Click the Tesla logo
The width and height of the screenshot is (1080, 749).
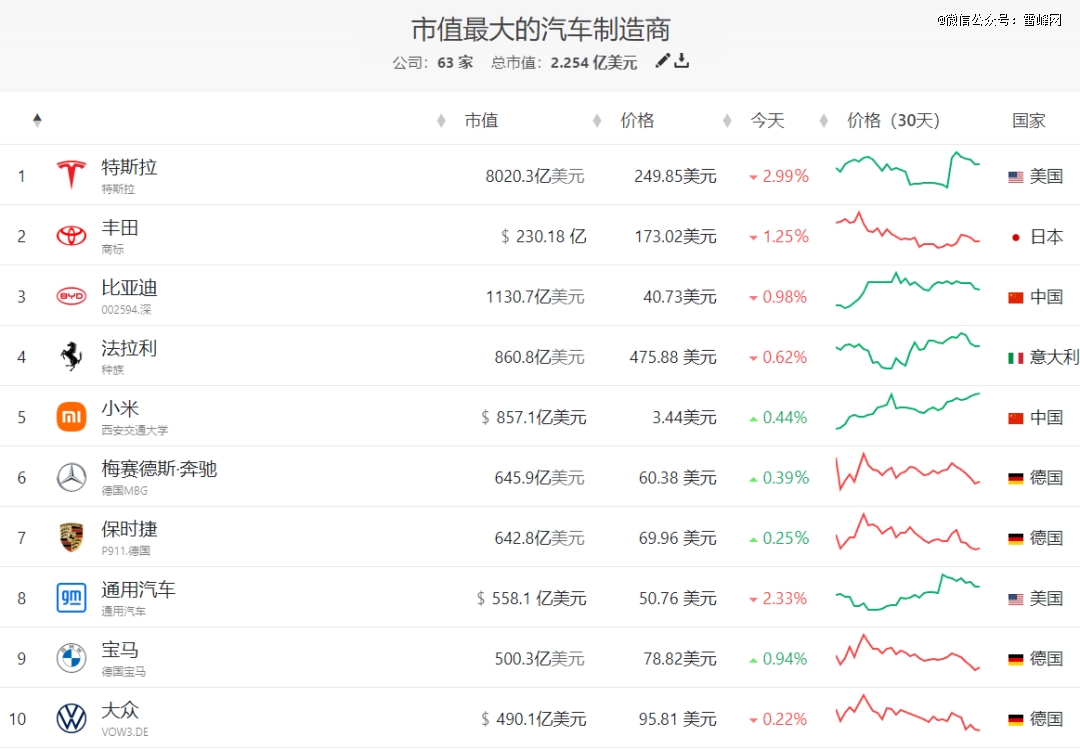[71, 175]
